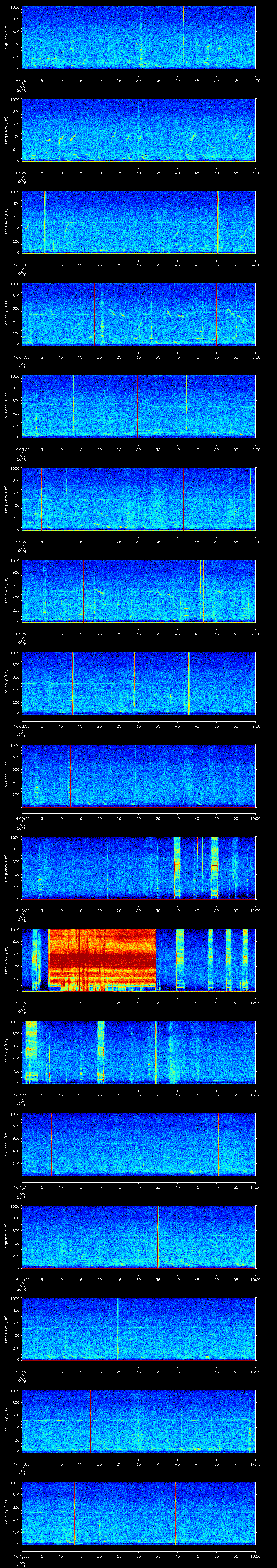Select the burst near 20 s in the 16:12:00 panel
The width and height of the screenshot is (277, 1568).
(101, 1052)
